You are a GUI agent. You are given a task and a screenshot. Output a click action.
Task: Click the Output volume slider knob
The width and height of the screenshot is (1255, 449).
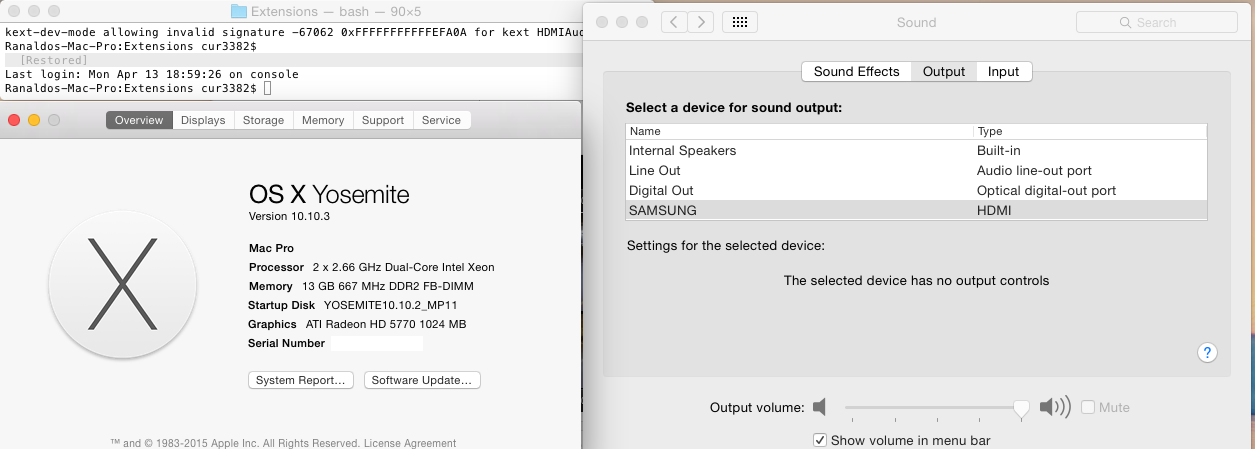(x=1021, y=407)
